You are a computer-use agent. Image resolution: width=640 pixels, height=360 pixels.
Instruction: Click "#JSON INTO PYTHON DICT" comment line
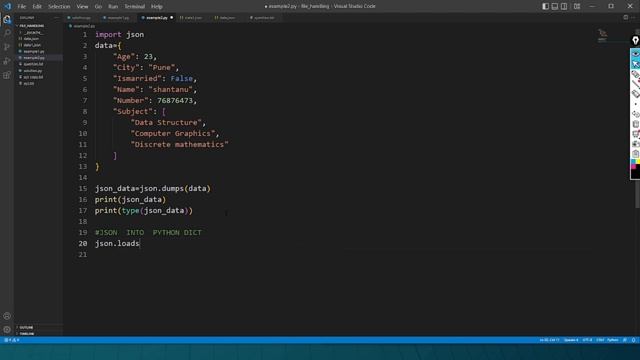[x=148, y=233]
